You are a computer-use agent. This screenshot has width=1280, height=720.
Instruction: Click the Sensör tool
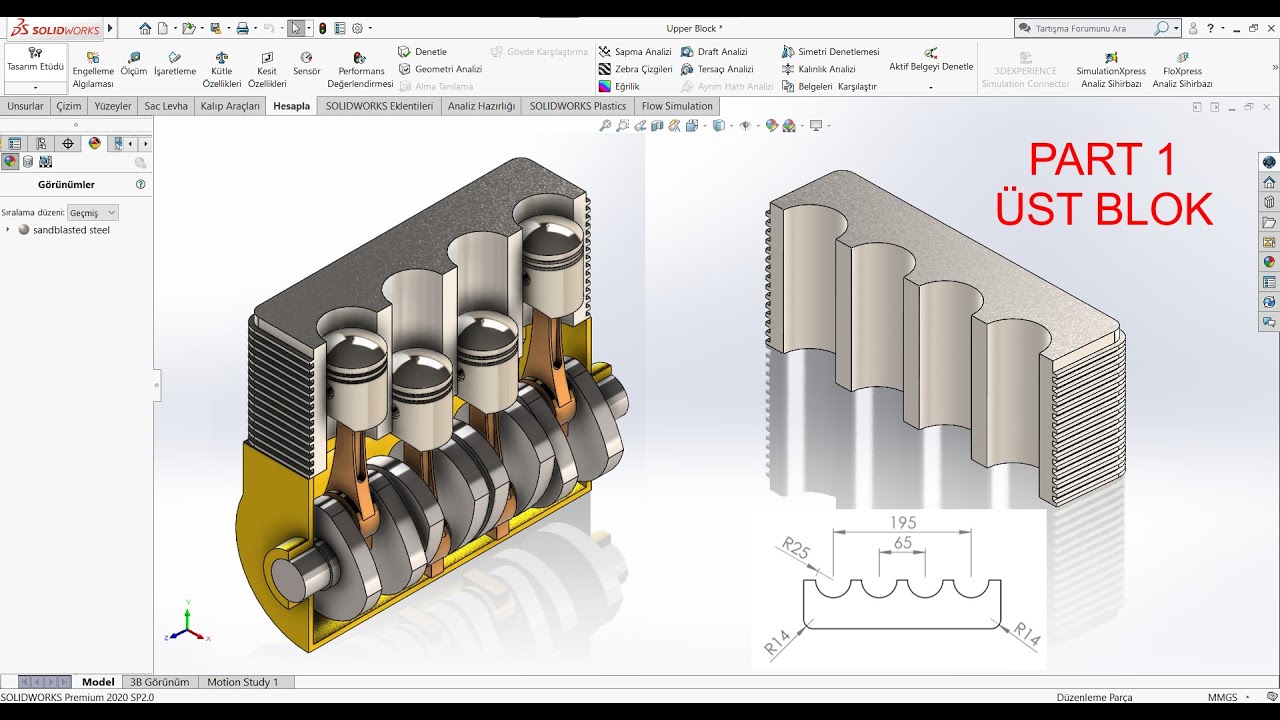click(x=307, y=64)
